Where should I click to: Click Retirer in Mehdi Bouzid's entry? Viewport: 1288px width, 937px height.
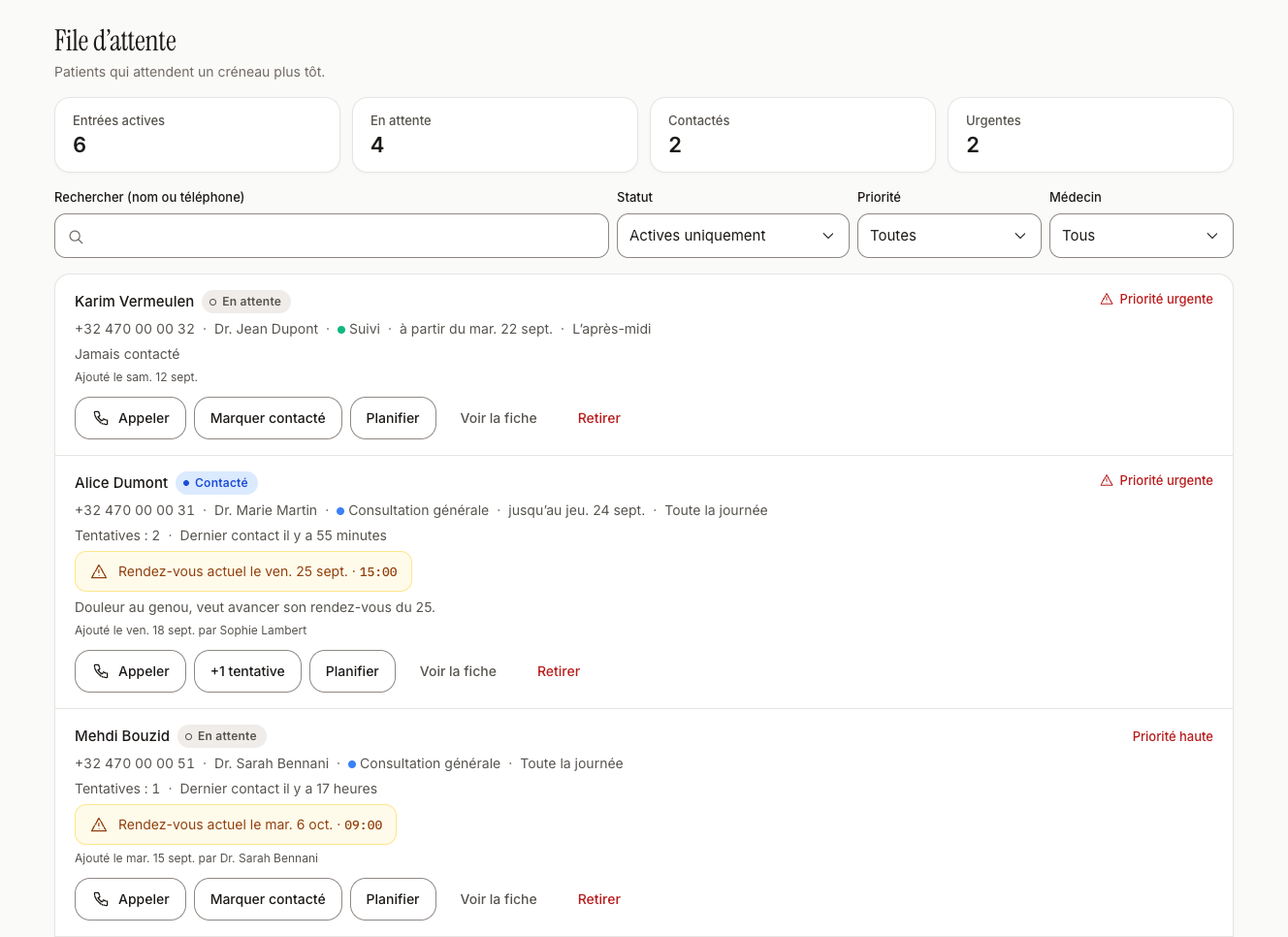click(599, 899)
